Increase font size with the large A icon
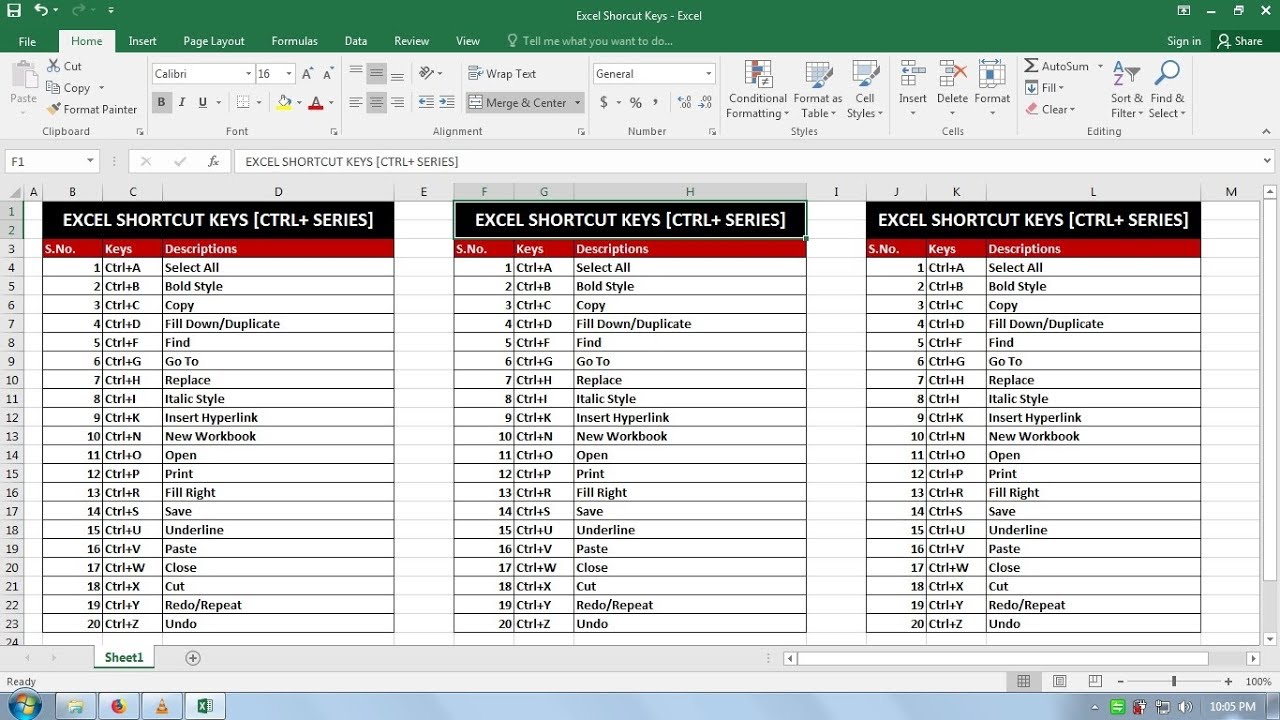 click(308, 74)
